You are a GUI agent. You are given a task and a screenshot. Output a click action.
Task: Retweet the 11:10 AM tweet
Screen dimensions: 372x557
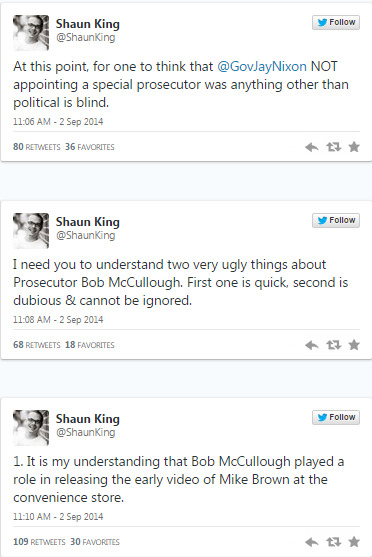coord(334,542)
